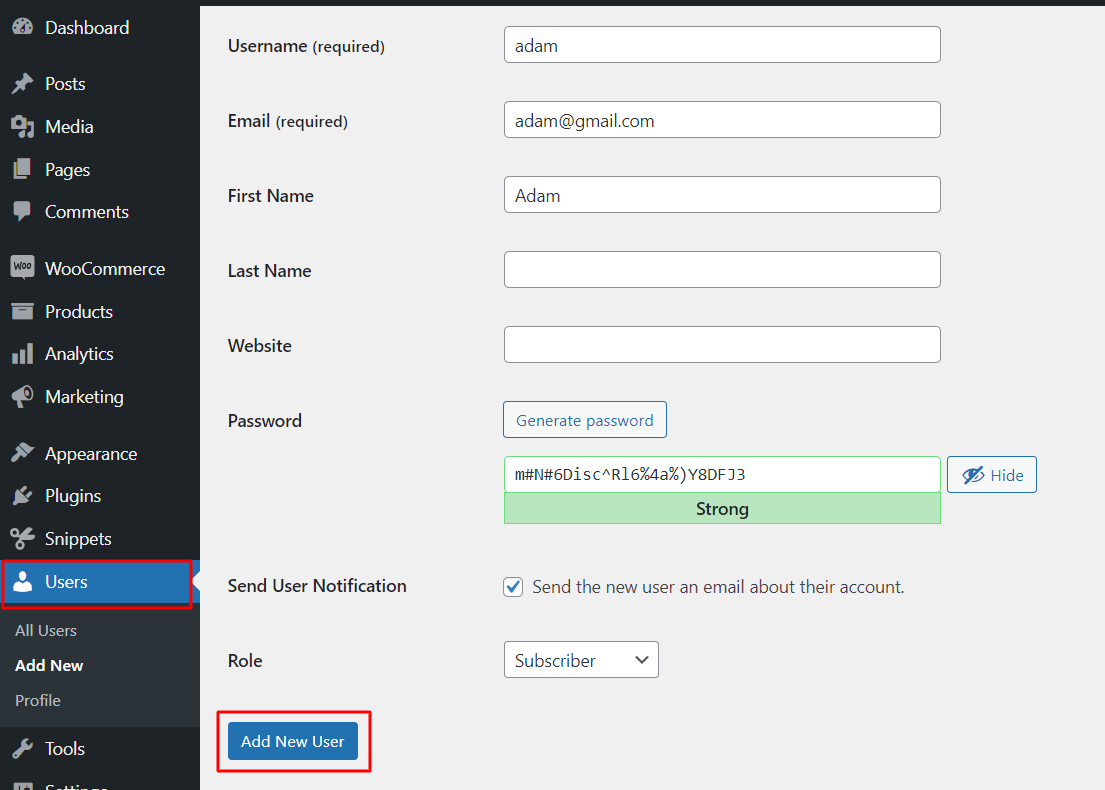Click the Comments speech bubble icon
The height and width of the screenshot is (790, 1105).
pos(22,212)
